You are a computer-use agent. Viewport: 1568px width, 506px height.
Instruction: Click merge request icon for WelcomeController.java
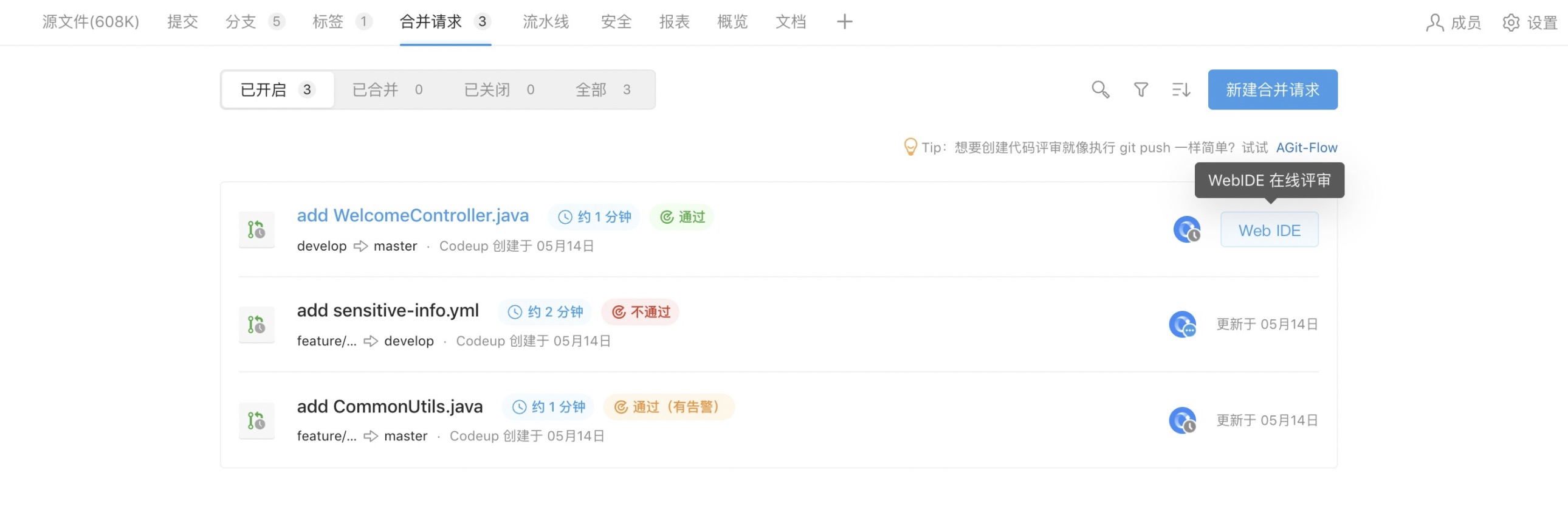[256, 229]
